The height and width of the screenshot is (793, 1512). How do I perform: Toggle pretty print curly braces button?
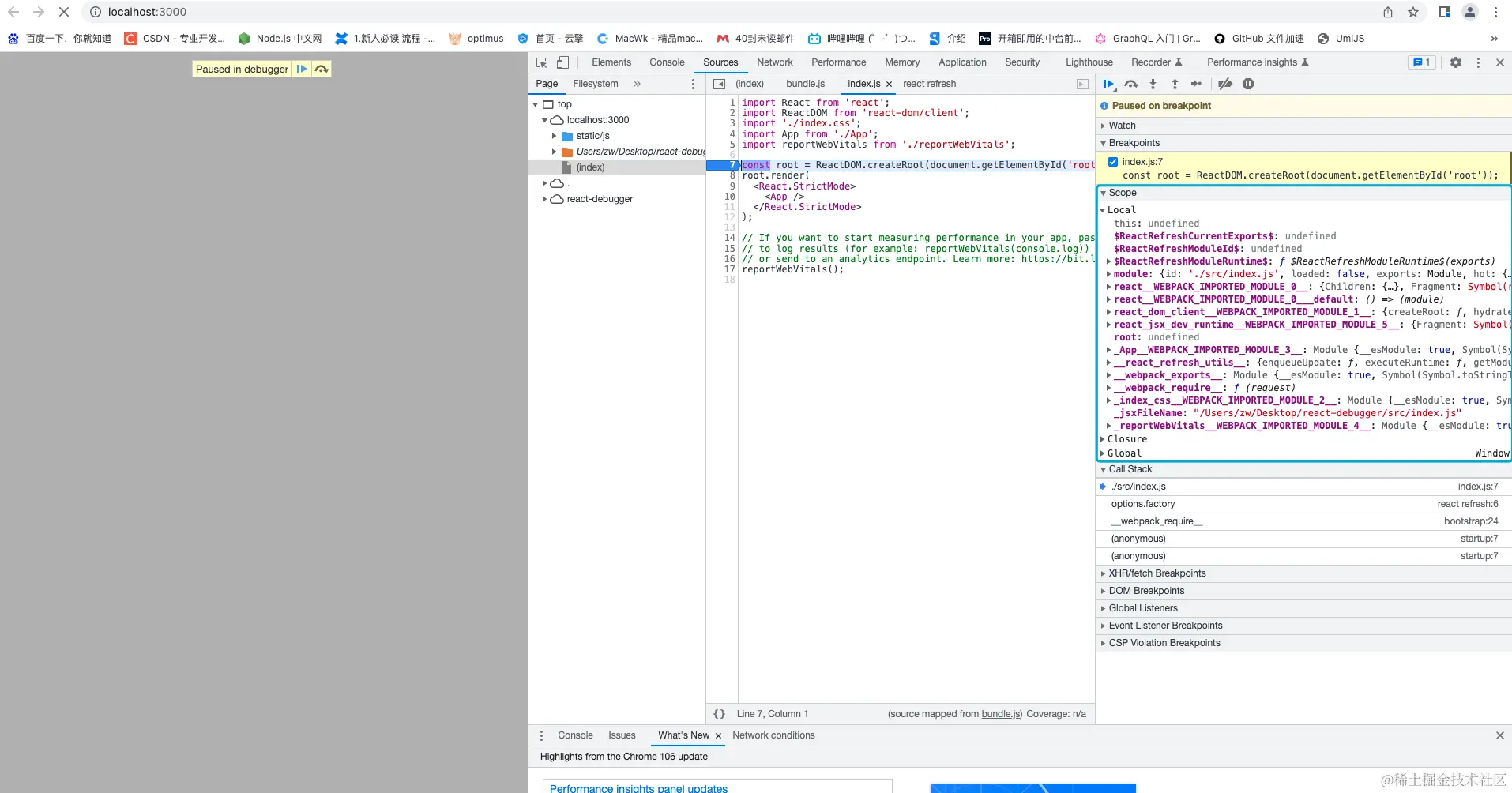click(719, 714)
